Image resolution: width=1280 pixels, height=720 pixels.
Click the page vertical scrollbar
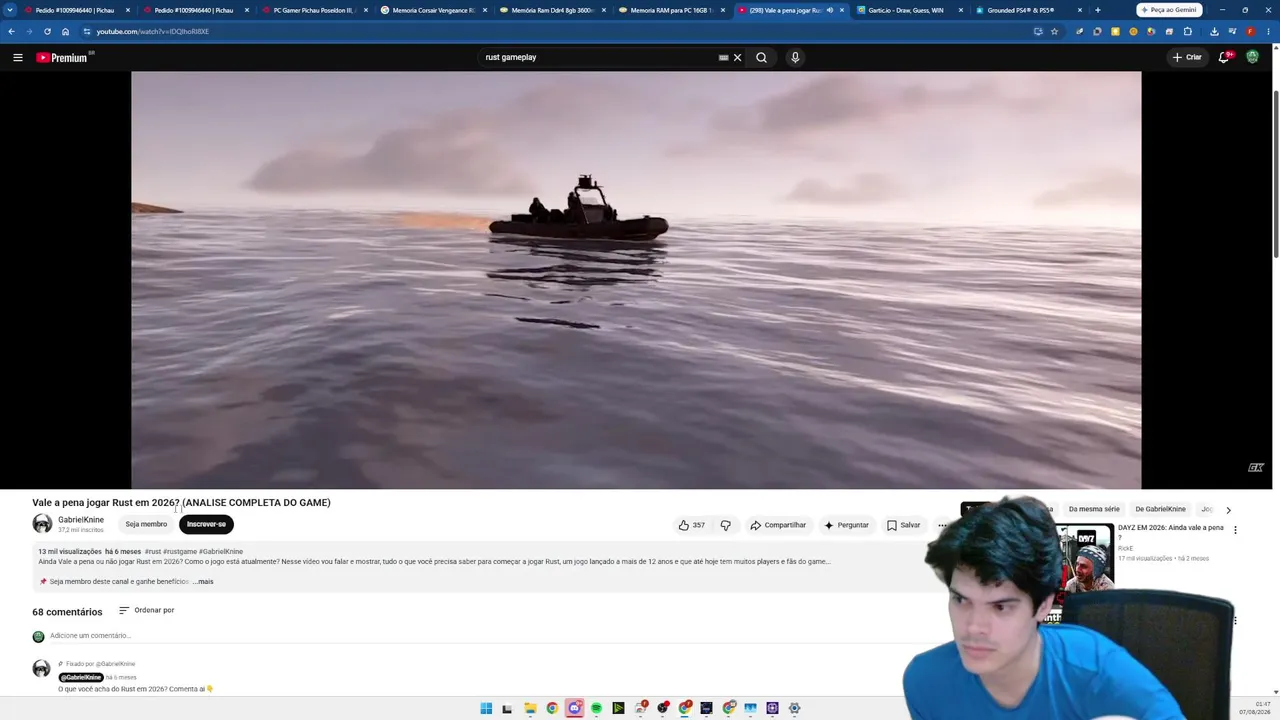click(x=1276, y=175)
